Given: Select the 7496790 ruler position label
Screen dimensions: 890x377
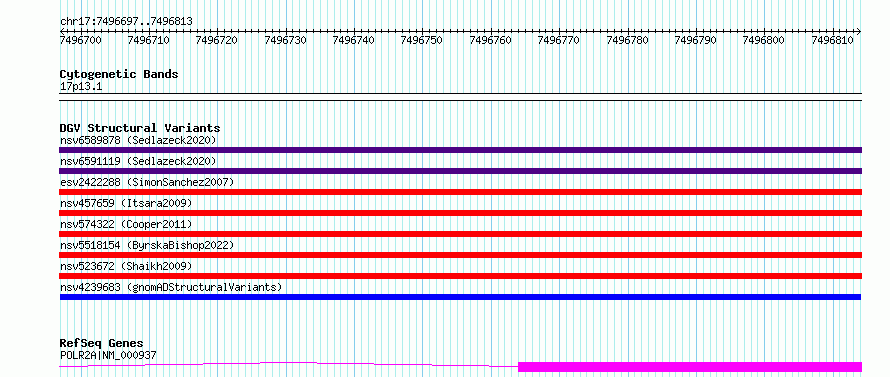Looking at the screenshot, I should pyautogui.click(x=695, y=40).
